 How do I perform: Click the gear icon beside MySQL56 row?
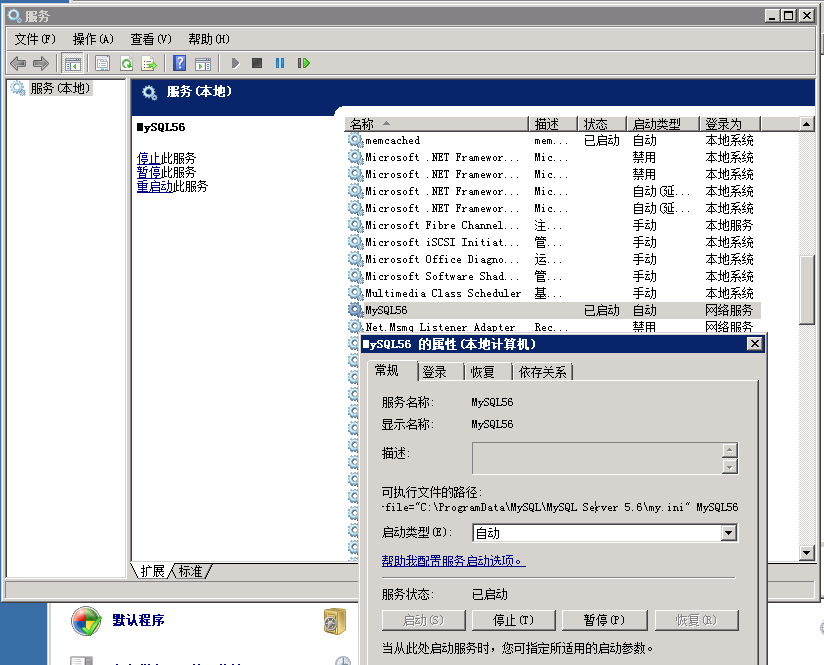click(355, 310)
